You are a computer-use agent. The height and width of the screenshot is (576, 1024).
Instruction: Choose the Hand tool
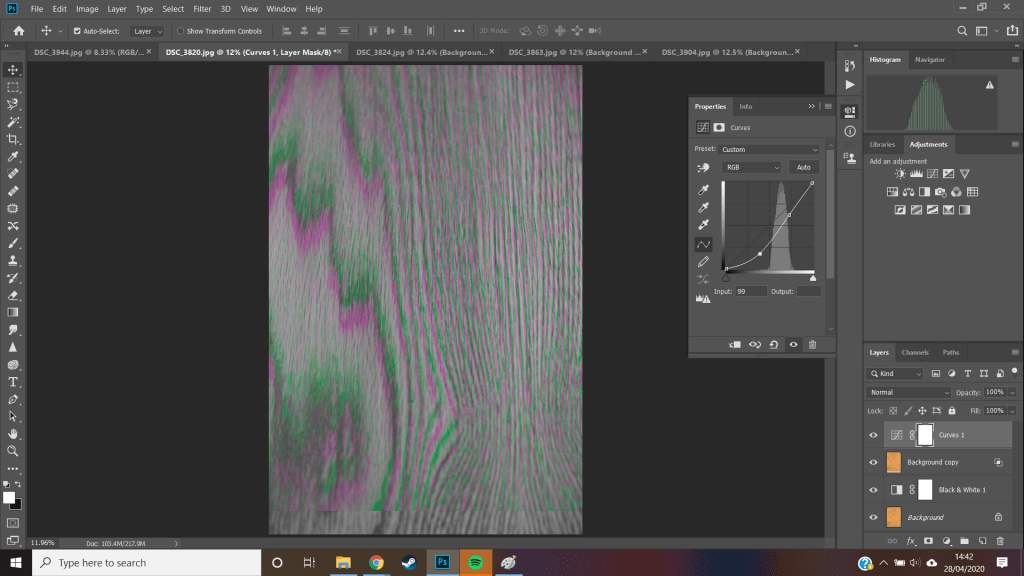coord(13,434)
